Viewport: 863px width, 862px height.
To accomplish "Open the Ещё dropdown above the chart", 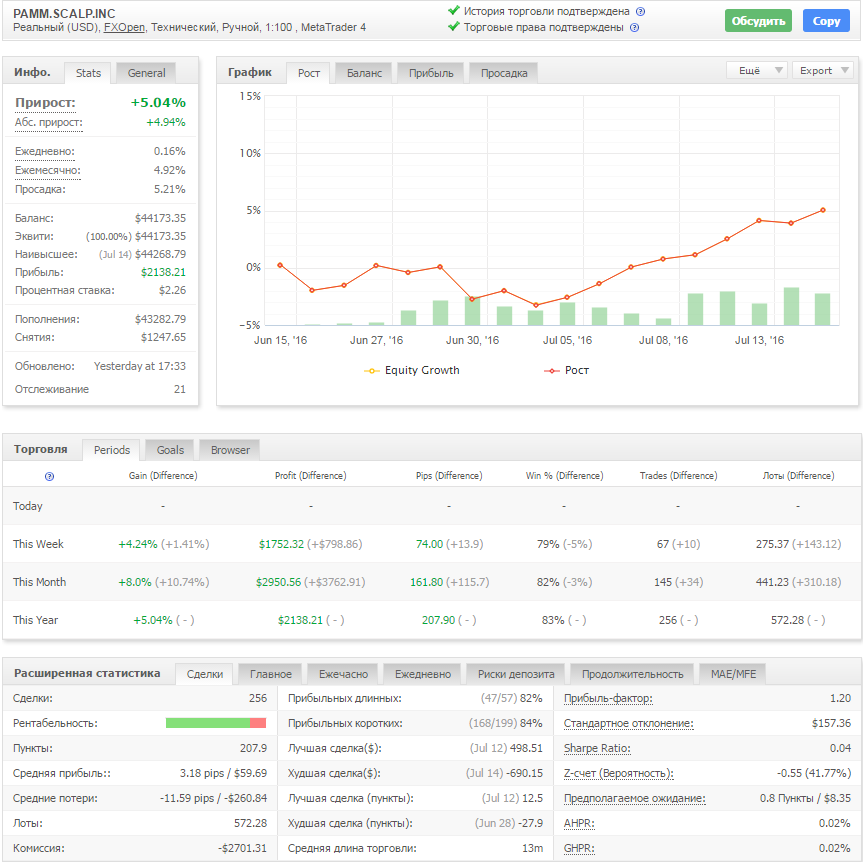I will [757, 70].
